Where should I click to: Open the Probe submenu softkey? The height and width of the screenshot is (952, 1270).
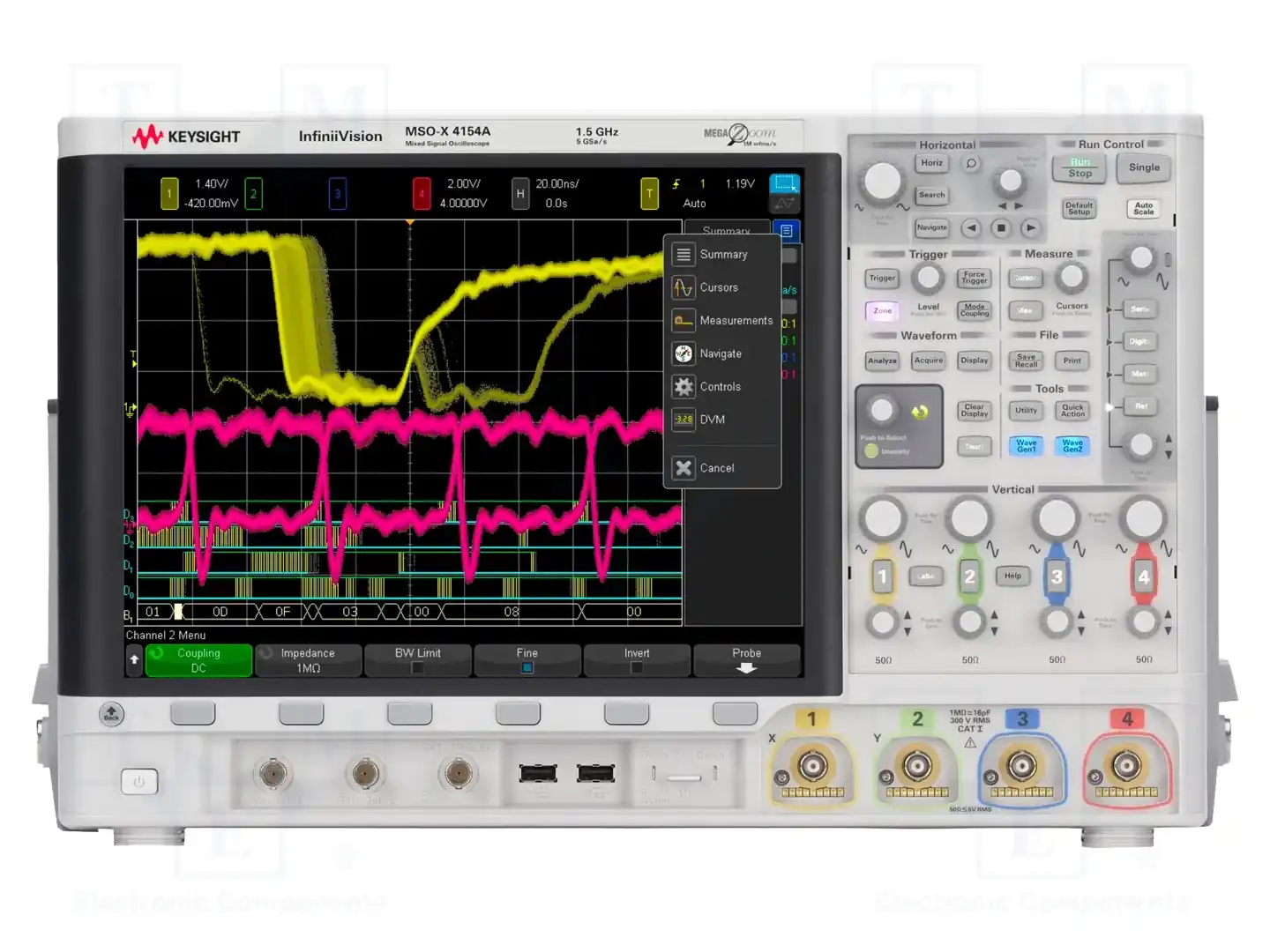(x=746, y=660)
